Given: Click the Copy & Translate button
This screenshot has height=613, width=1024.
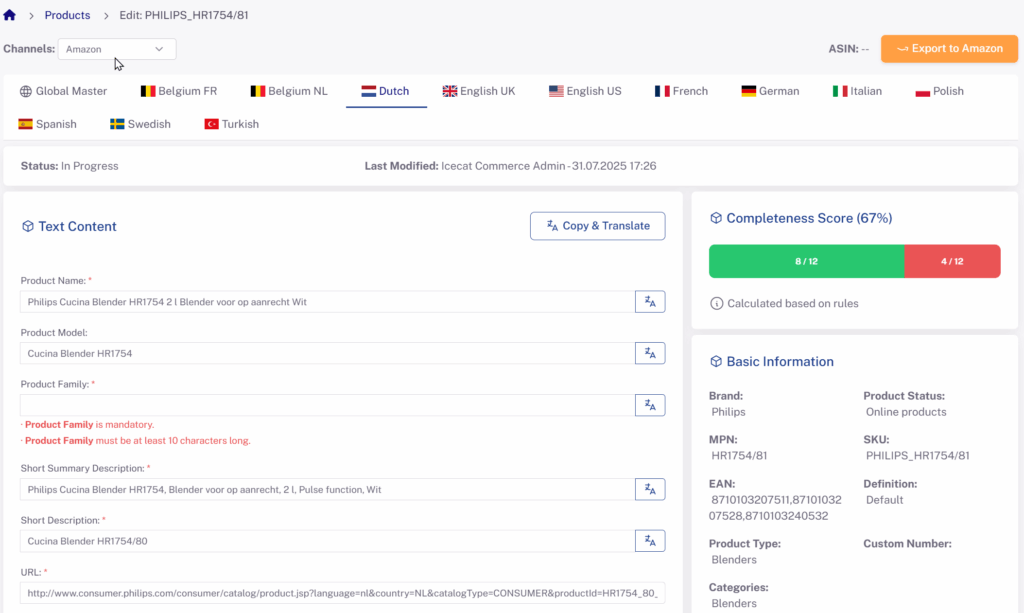Looking at the screenshot, I should point(597,226).
